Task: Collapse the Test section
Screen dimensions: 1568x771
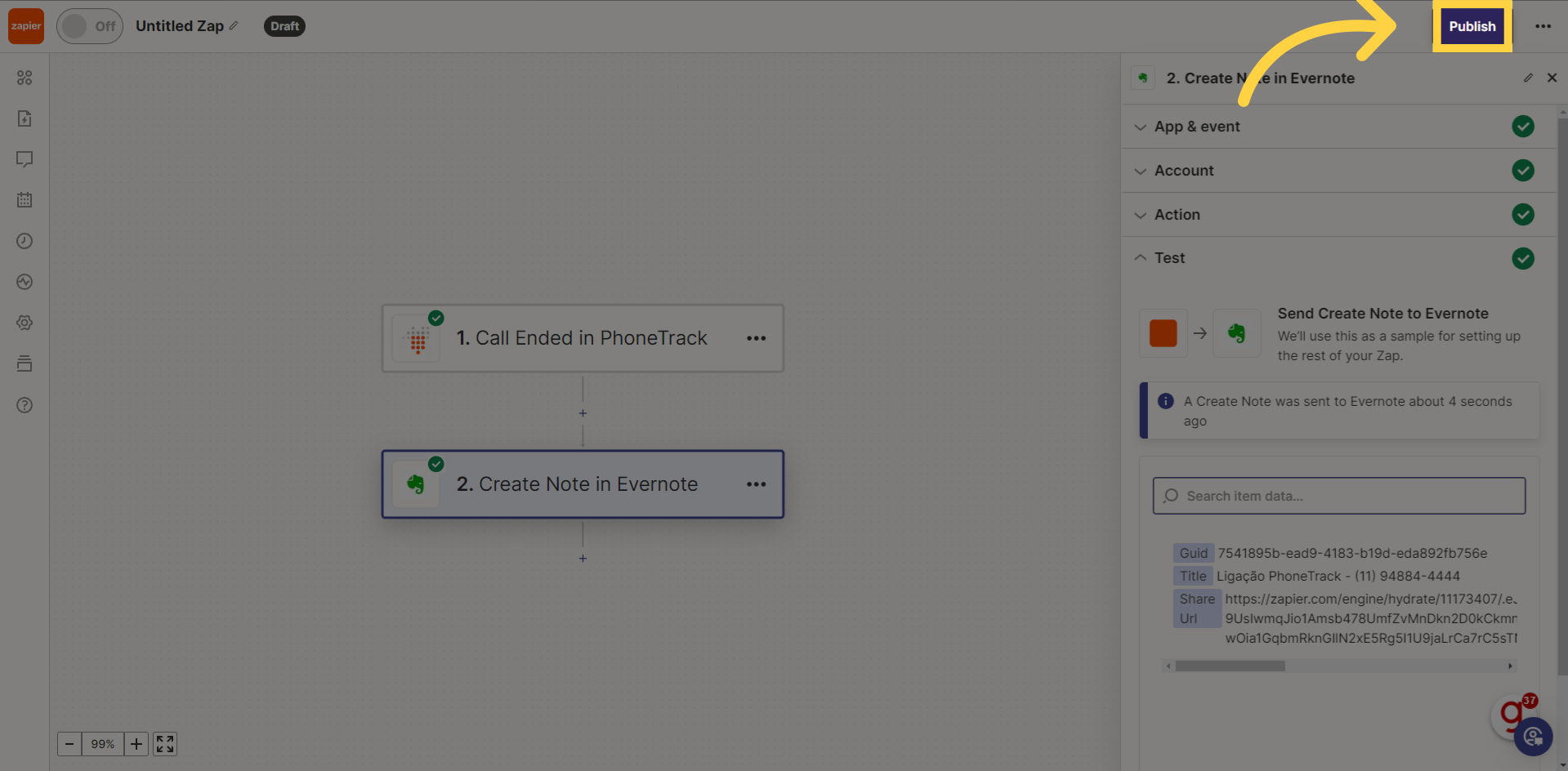Action: [1338, 258]
